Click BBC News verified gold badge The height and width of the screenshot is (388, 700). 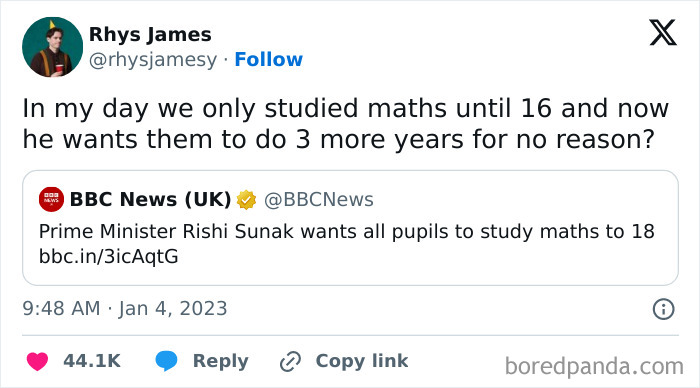pyautogui.click(x=246, y=200)
